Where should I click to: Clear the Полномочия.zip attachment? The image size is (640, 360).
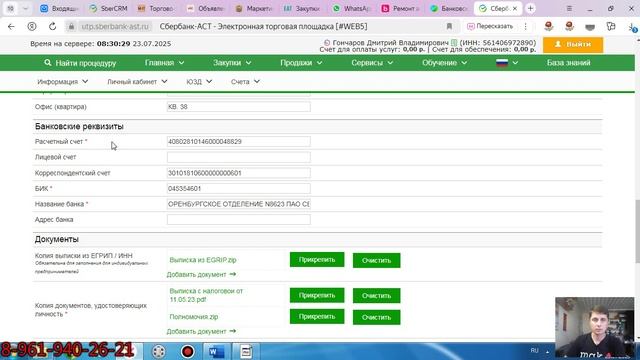click(x=376, y=317)
